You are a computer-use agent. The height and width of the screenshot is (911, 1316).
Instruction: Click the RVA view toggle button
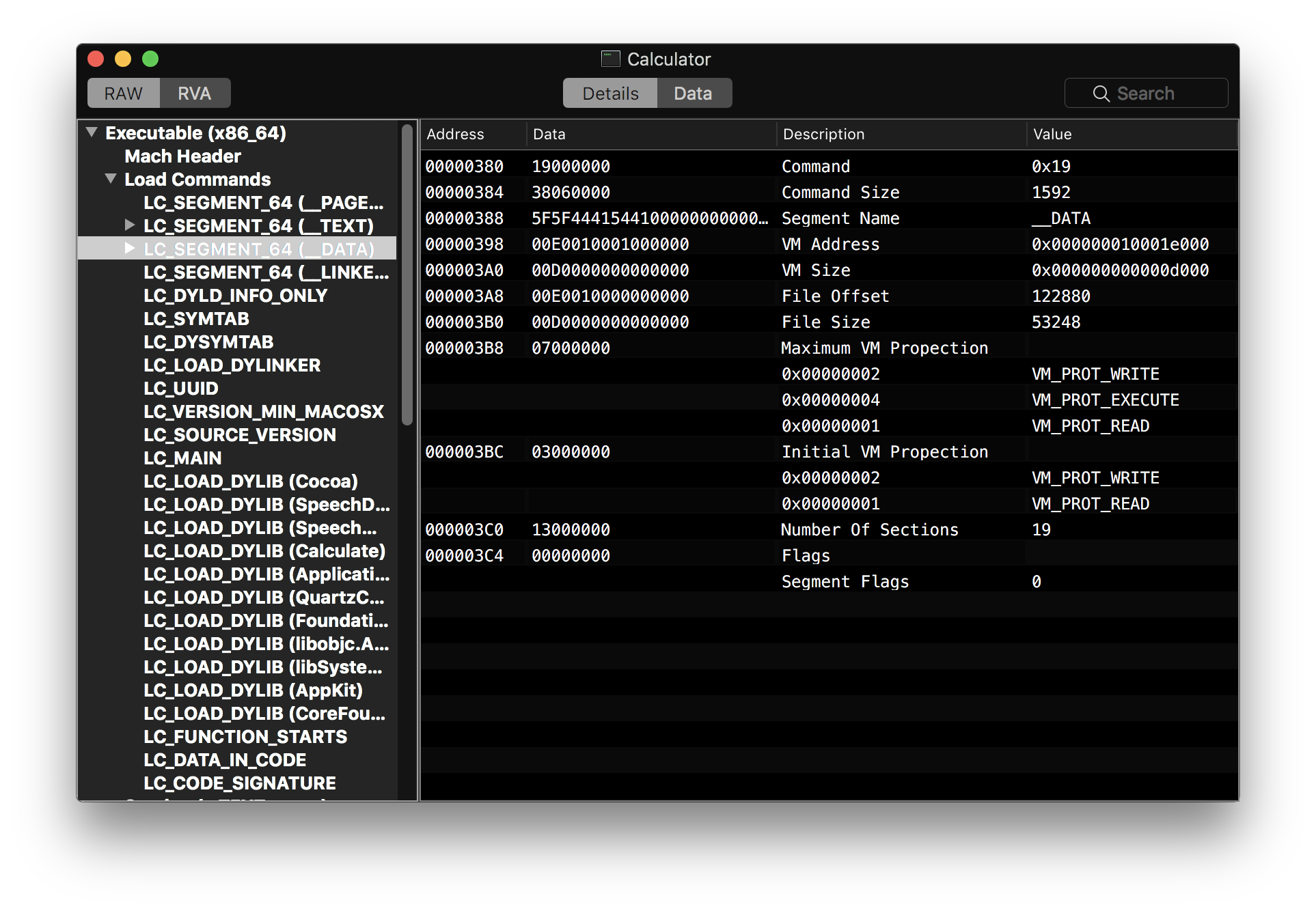195,92
